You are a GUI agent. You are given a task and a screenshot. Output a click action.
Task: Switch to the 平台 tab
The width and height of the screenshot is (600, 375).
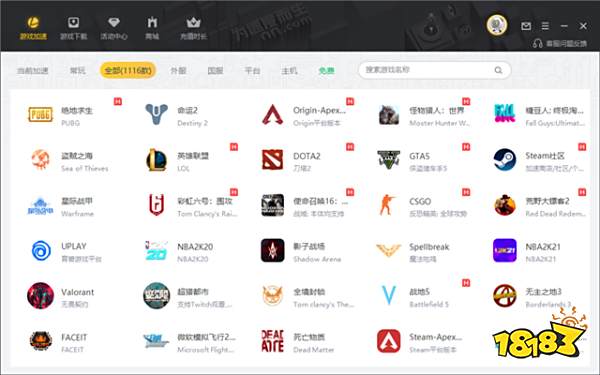coord(252,70)
